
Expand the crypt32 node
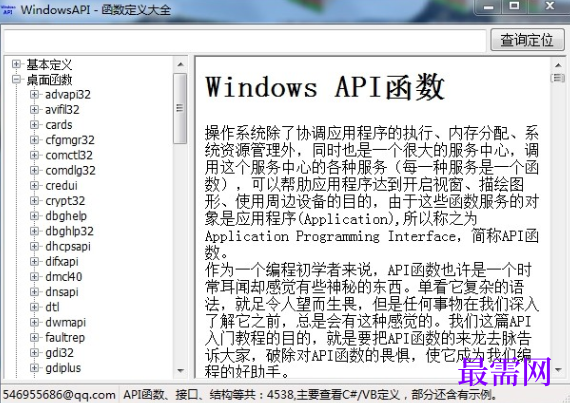[x=34, y=201]
